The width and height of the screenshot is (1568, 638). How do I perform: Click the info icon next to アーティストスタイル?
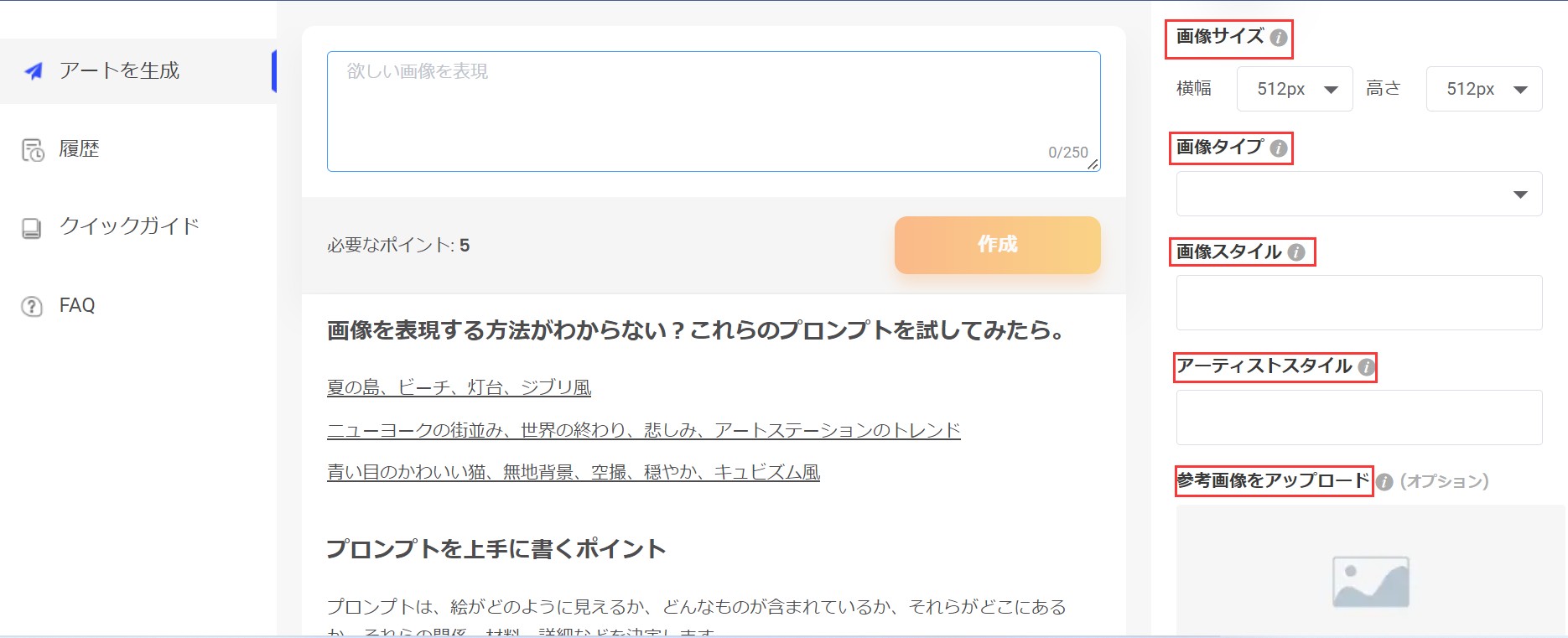coord(1366,367)
